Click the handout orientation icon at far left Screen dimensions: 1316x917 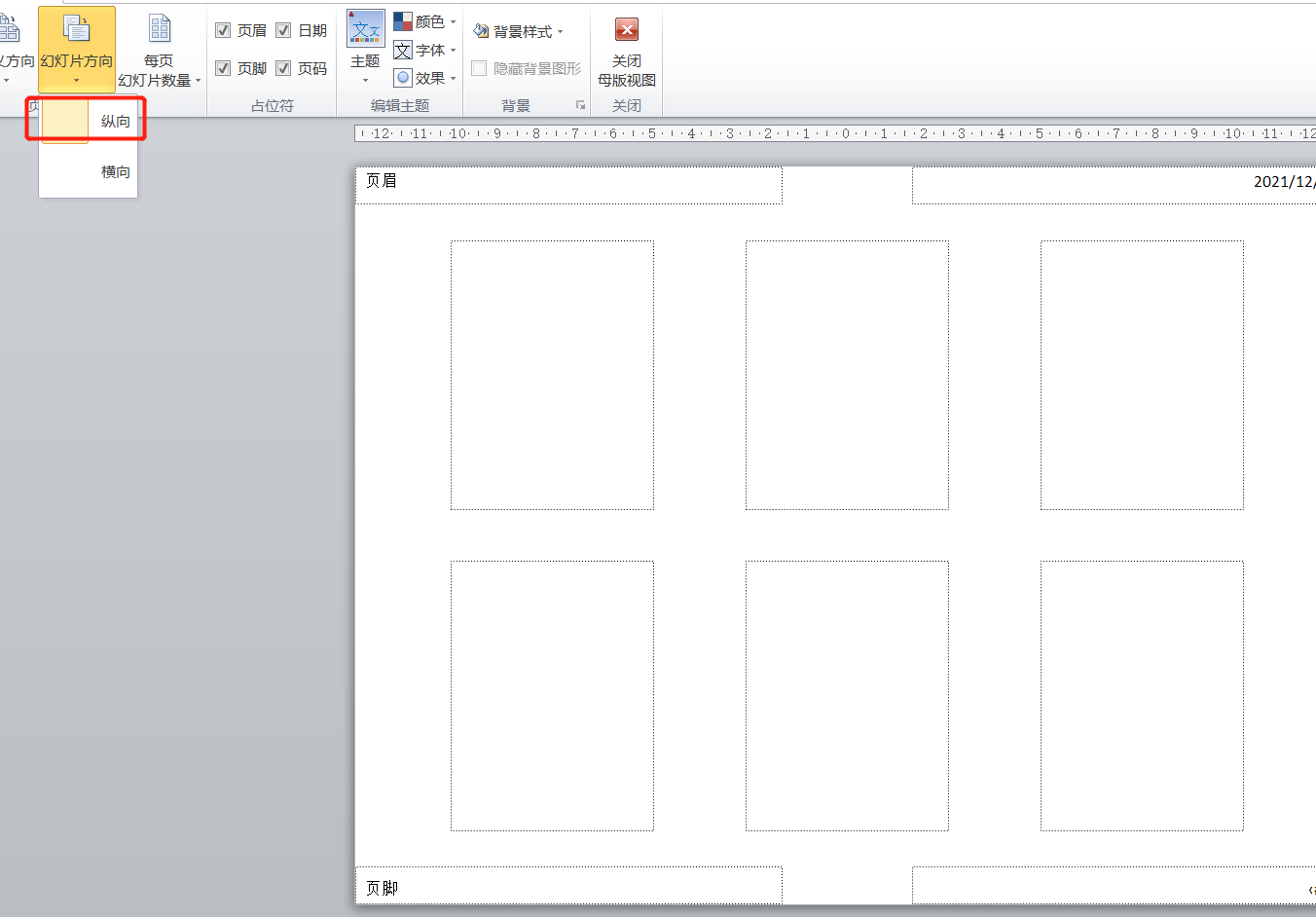click(10, 29)
